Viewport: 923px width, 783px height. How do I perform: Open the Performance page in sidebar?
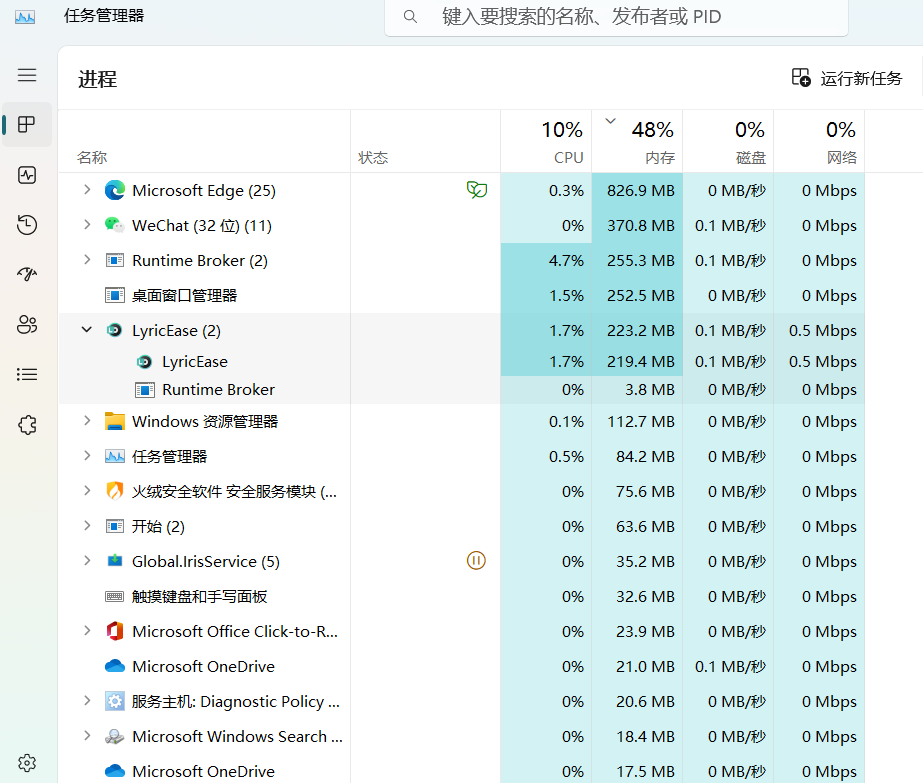(27, 175)
